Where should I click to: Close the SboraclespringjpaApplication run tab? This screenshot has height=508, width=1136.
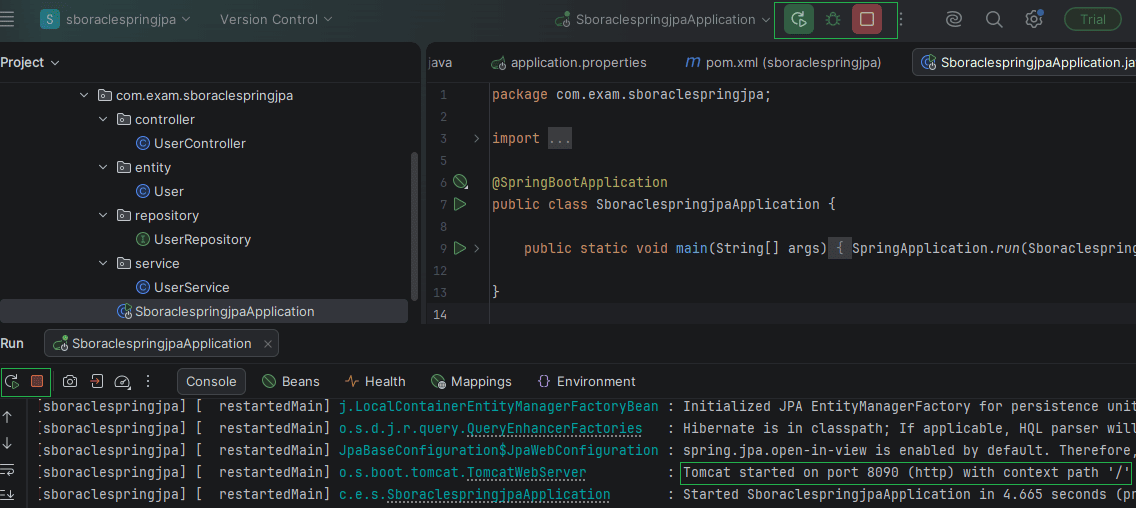pyautogui.click(x=268, y=344)
